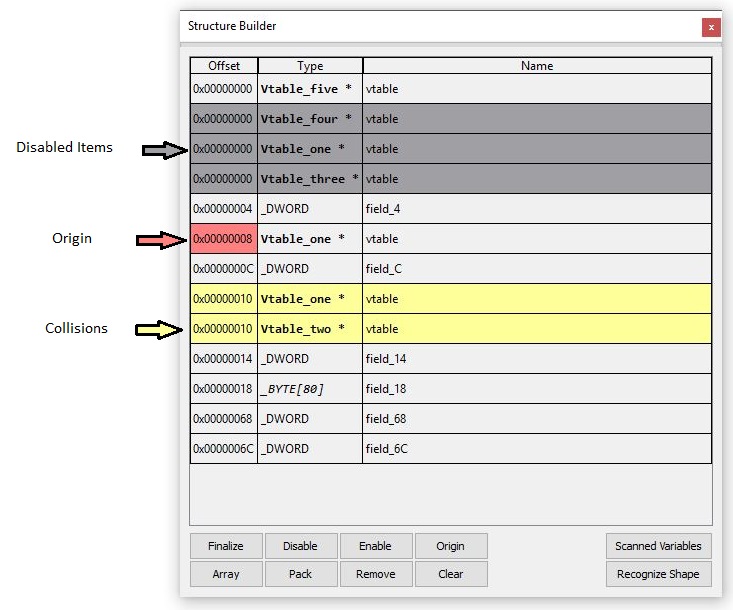Screen dimensions: 733x610
Task: Select the field_14 name cell
Action: point(537,359)
